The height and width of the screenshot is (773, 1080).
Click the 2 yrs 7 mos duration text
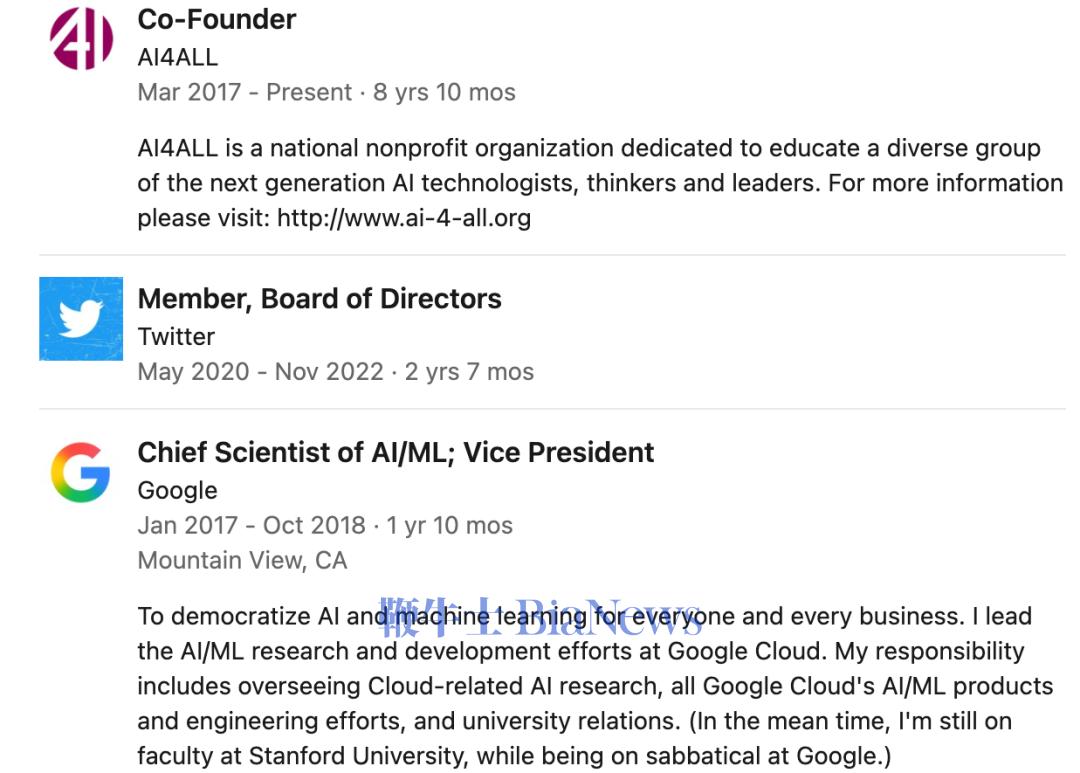click(x=469, y=372)
